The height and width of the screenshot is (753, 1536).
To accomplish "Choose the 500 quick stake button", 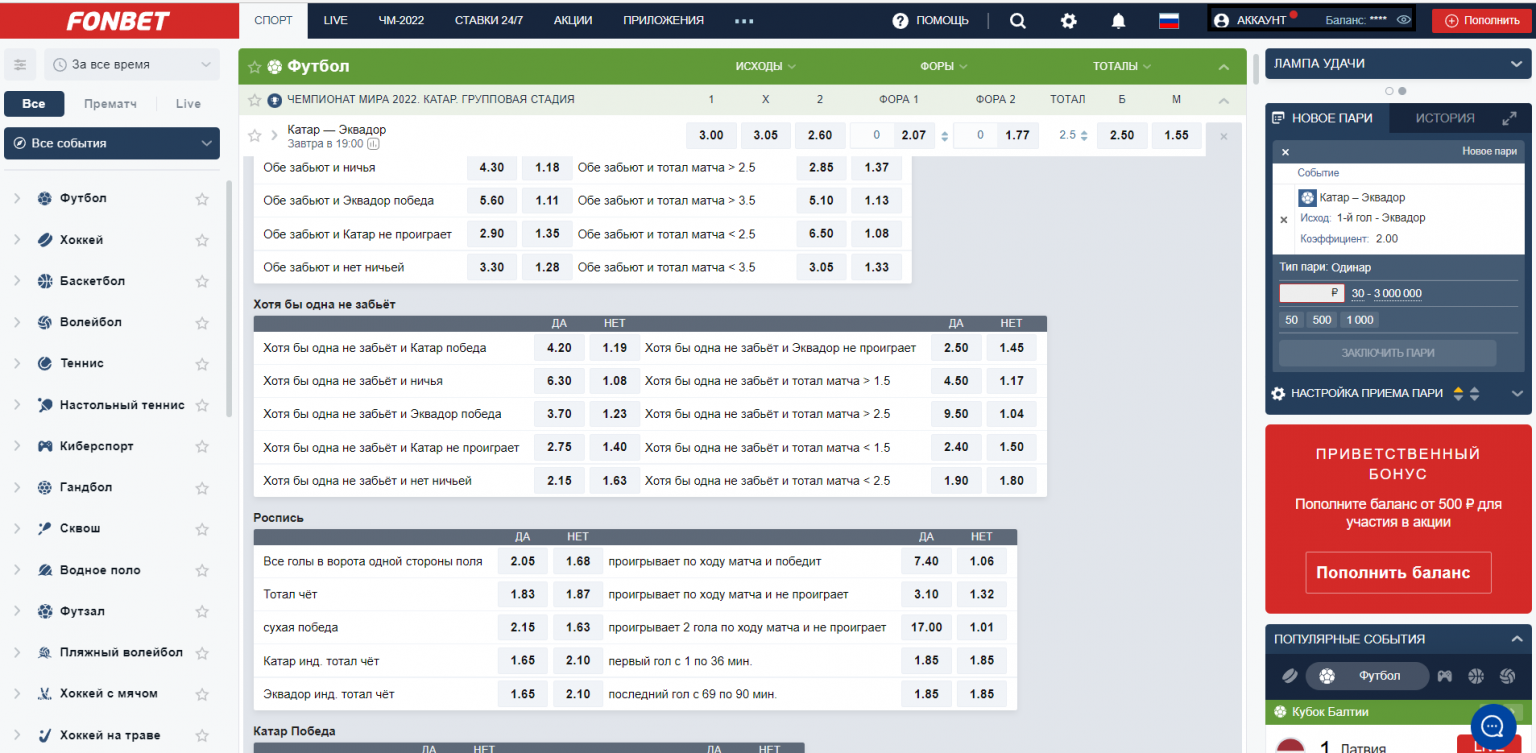I will click(1322, 320).
